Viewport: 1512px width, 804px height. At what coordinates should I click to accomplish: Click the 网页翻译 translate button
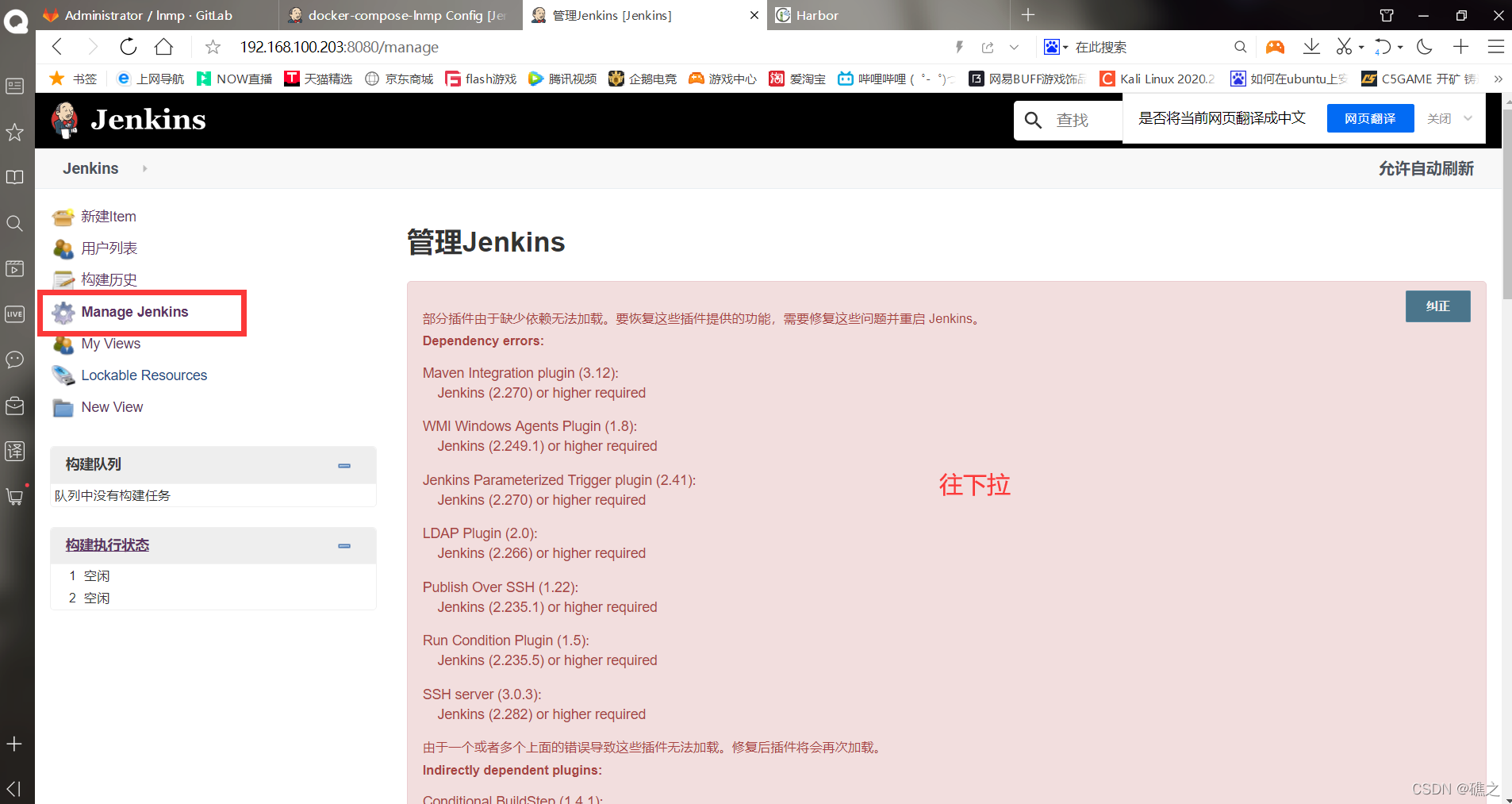[x=1370, y=118]
